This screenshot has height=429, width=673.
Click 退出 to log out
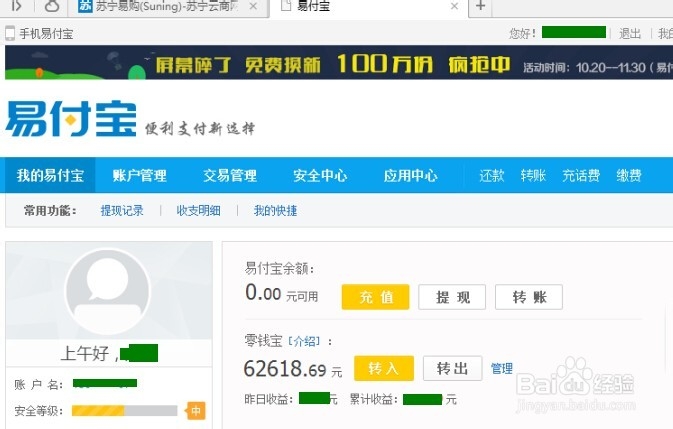point(630,33)
